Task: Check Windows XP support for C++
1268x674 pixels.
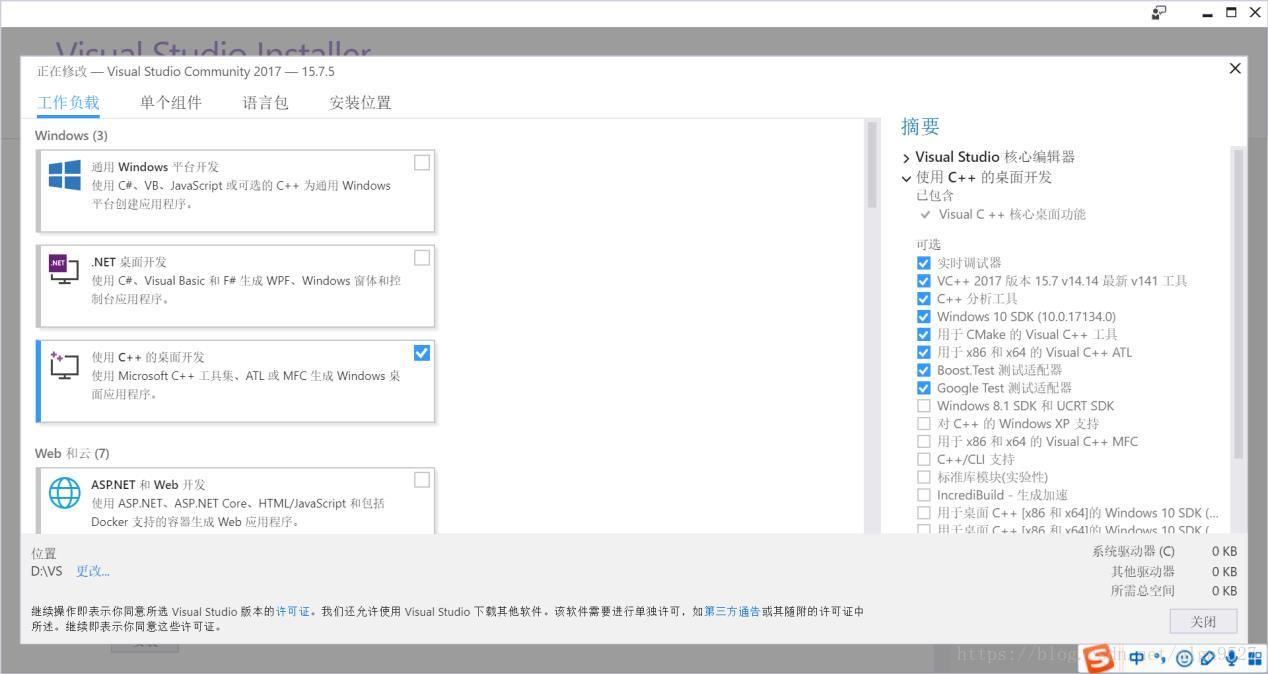Action: pos(923,424)
